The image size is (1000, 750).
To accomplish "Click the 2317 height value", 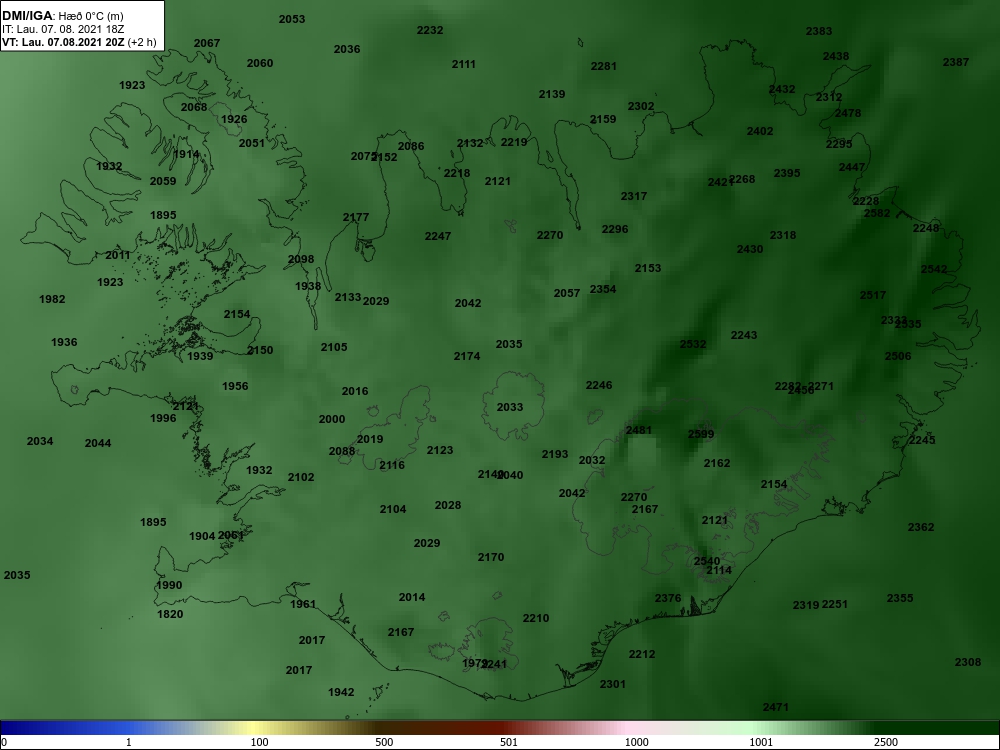I will coord(634,196).
